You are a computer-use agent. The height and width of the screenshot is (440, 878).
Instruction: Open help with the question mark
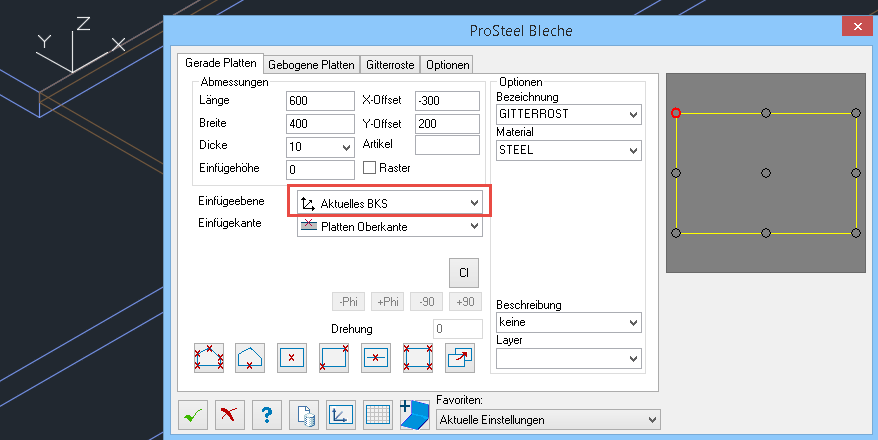click(x=267, y=415)
